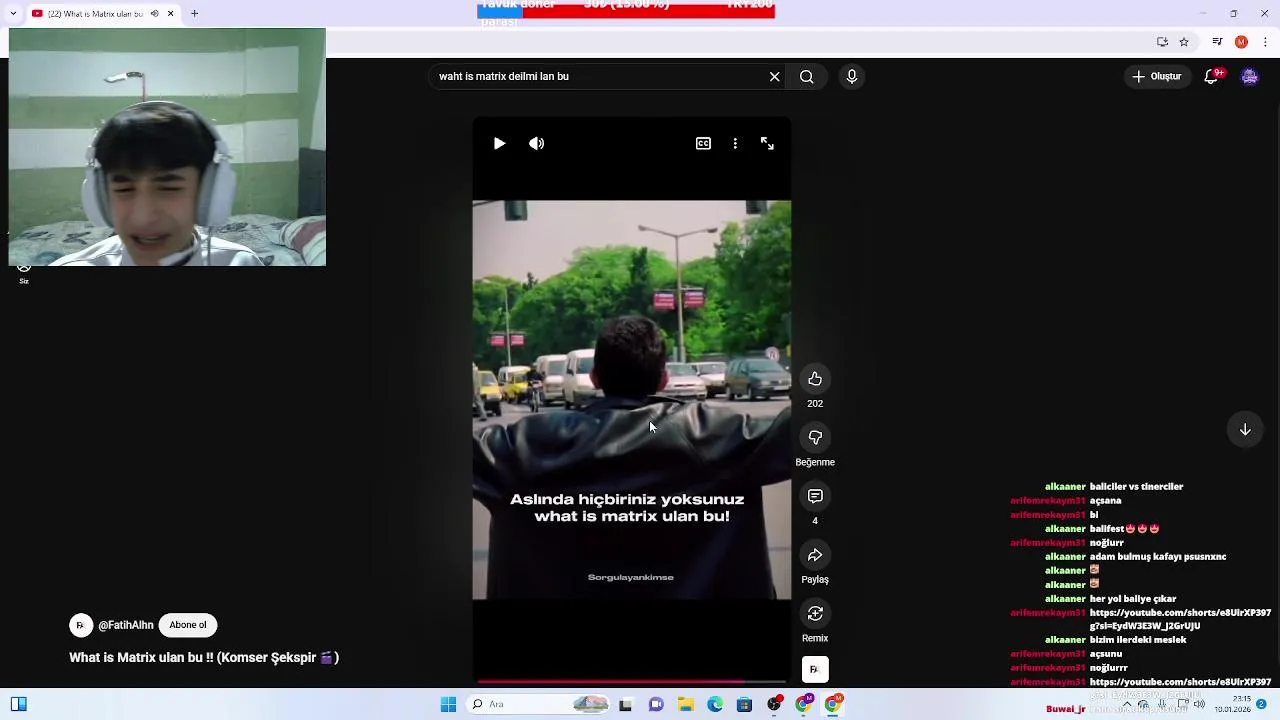Click the first chat youtube.com/shorts link
Image resolution: width=1280 pixels, height=720 pixels.
click(1180, 619)
